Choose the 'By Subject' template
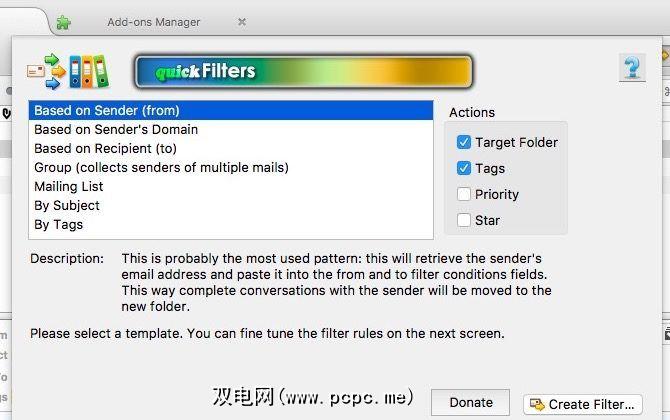Screen dimensions: 670x420 coord(67,205)
